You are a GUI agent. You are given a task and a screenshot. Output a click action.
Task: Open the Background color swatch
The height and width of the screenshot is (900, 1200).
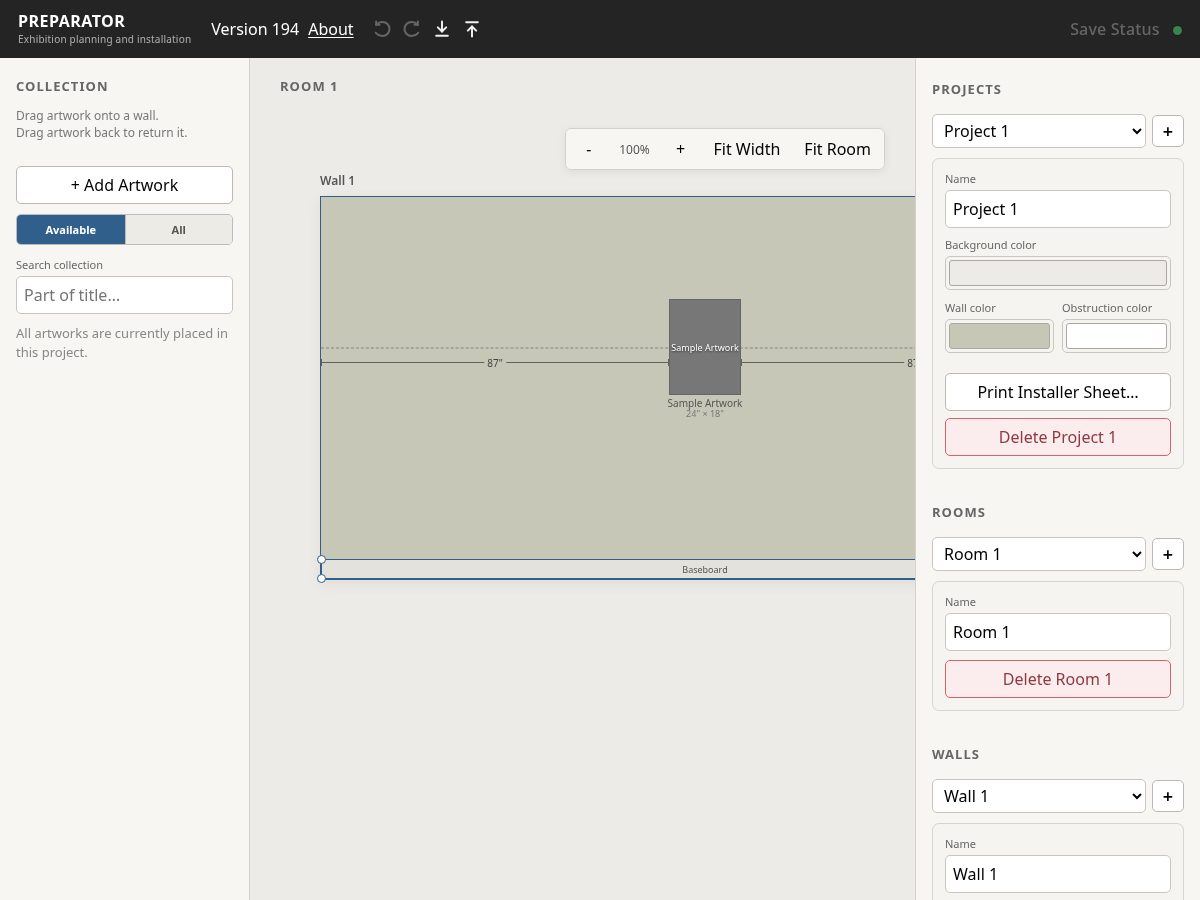coord(1058,273)
